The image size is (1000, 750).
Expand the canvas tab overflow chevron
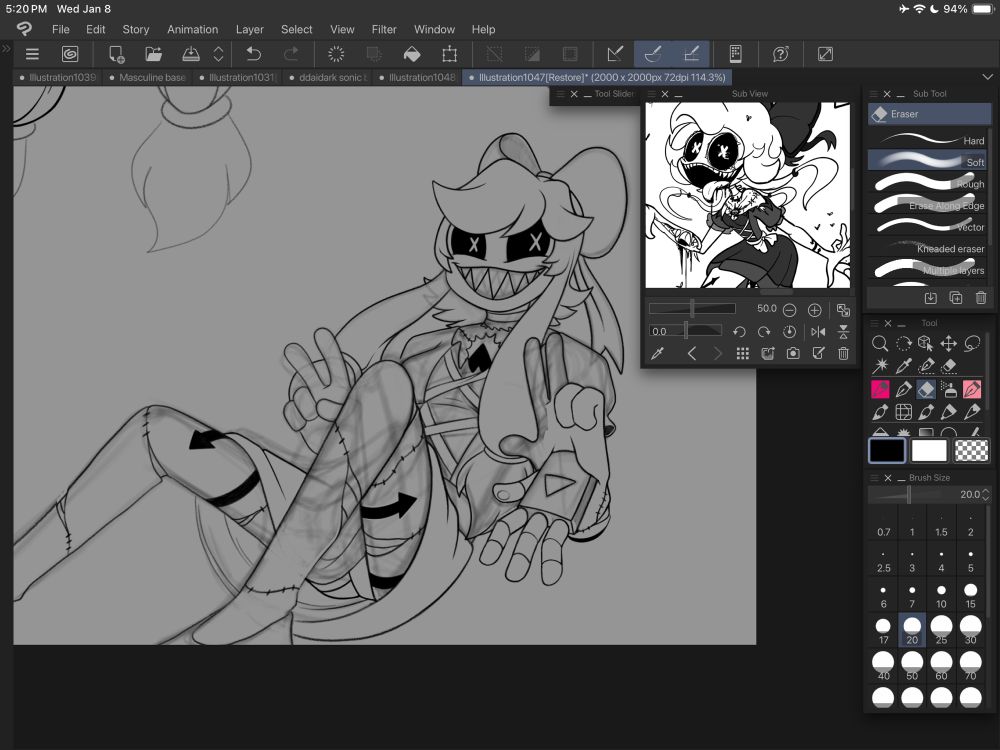988,77
